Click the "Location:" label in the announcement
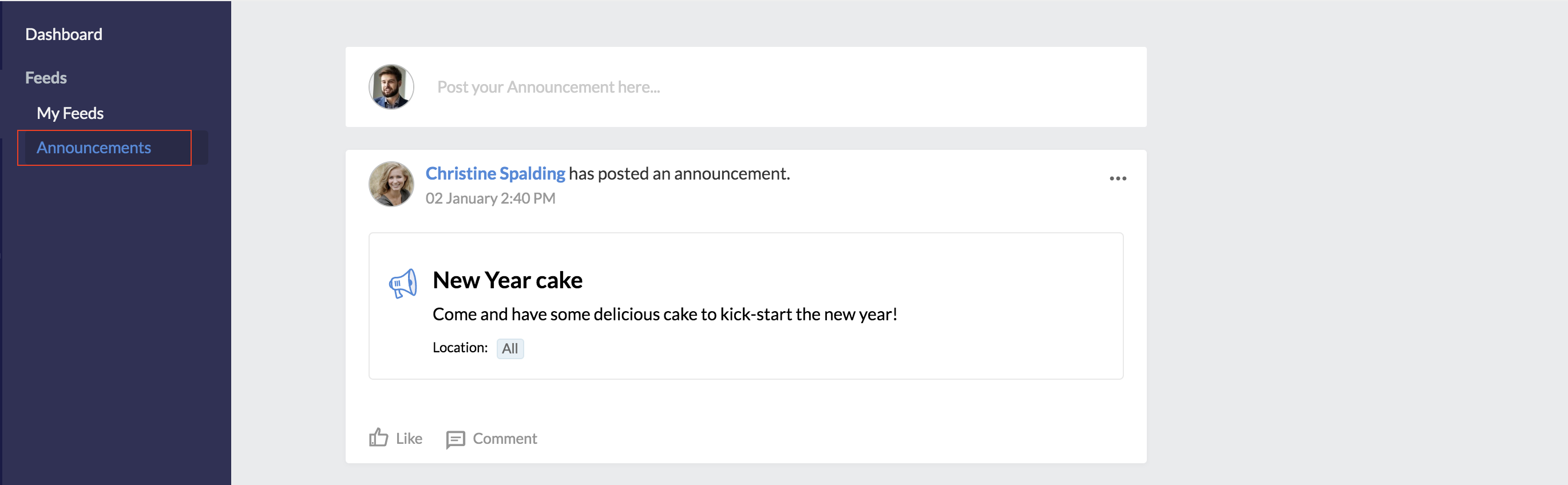This screenshot has width=1568, height=485. 460,348
